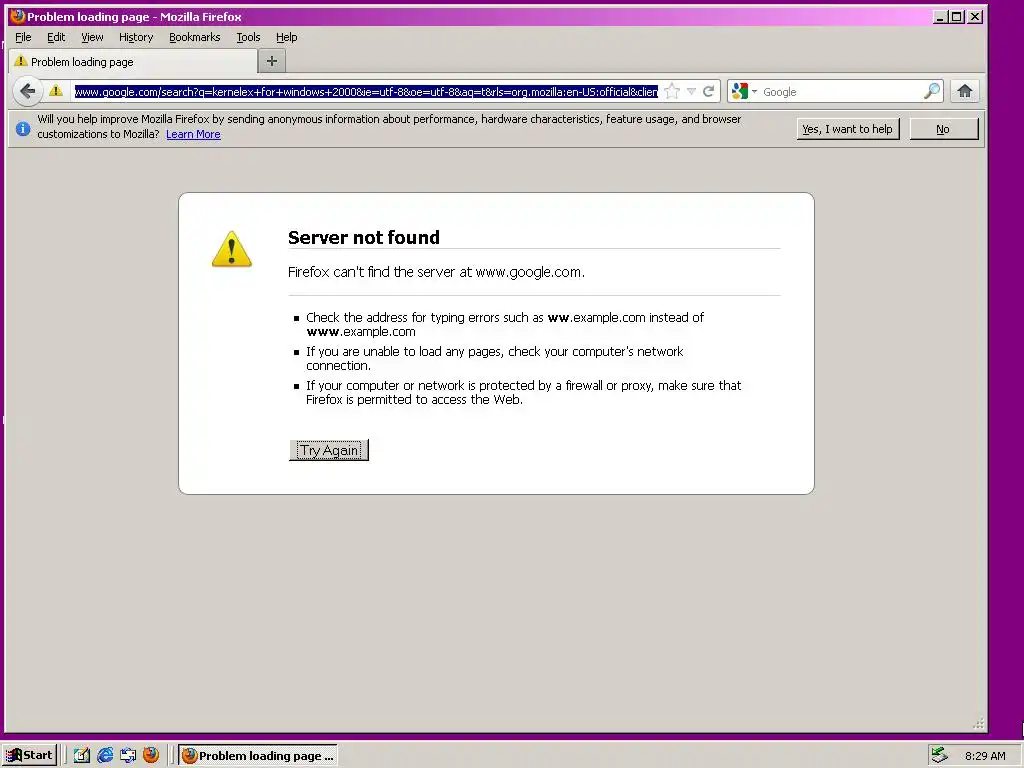Image resolution: width=1024 pixels, height=768 pixels.
Task: Click the Try Again button
Action: [328, 450]
